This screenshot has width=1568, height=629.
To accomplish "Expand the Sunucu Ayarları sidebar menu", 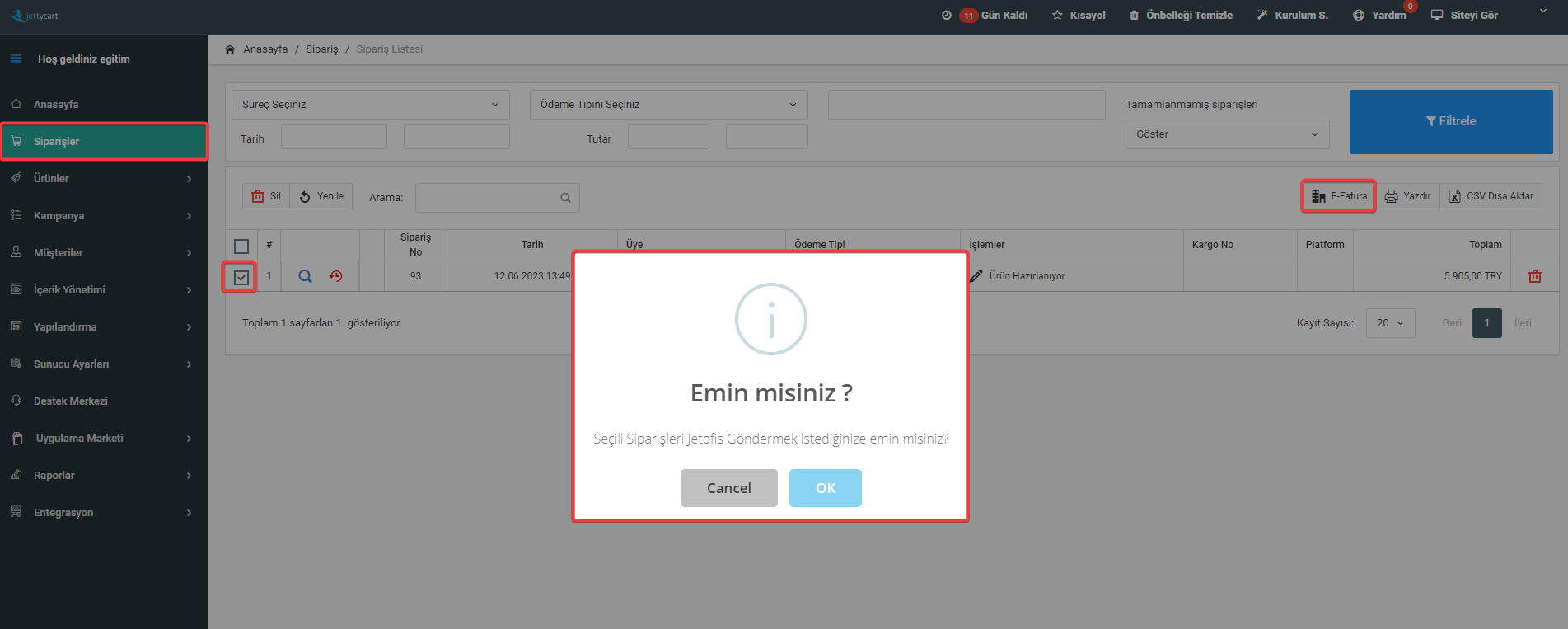I will (x=104, y=364).
